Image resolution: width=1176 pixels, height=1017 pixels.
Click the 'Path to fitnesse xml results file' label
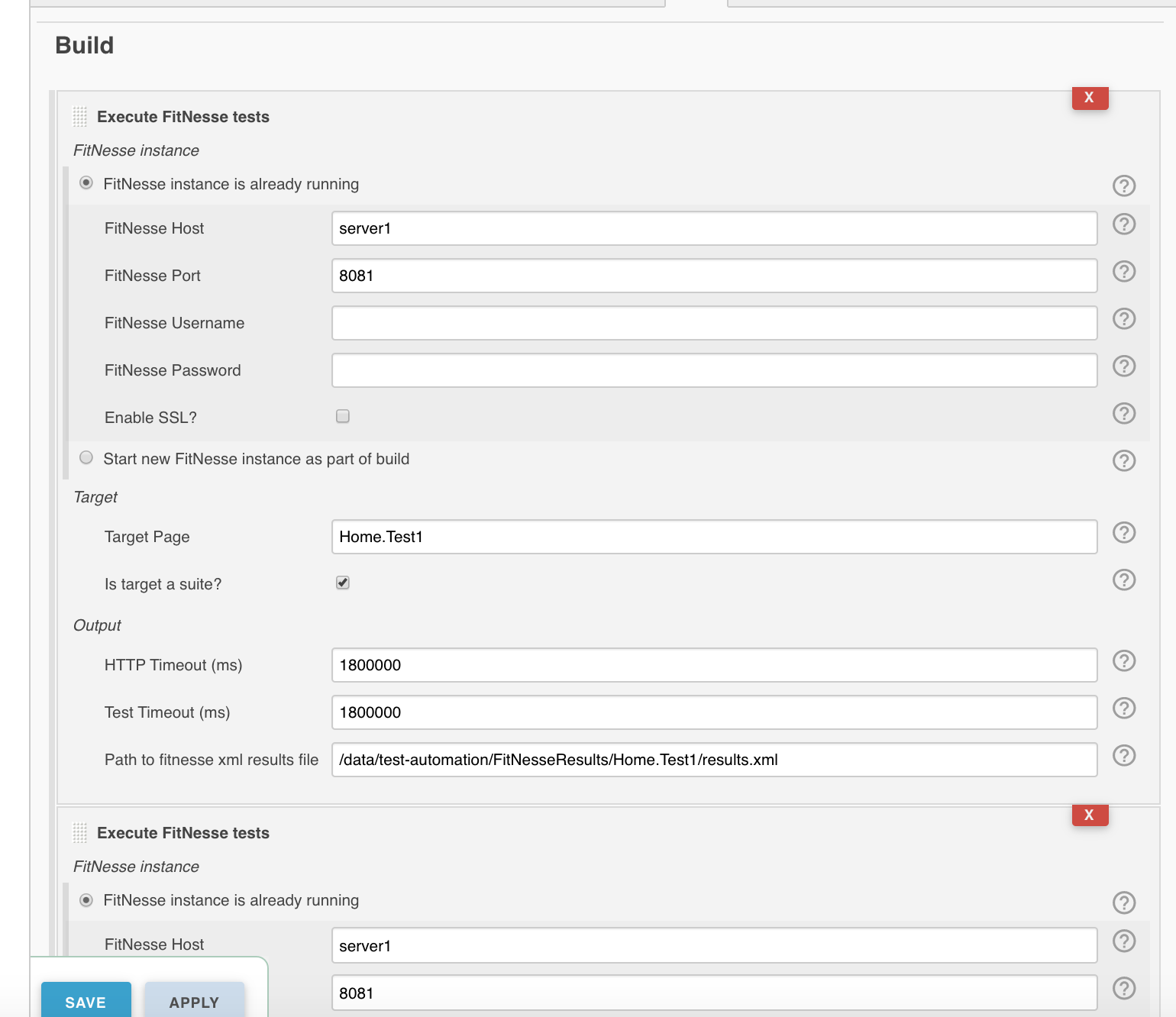click(x=212, y=760)
